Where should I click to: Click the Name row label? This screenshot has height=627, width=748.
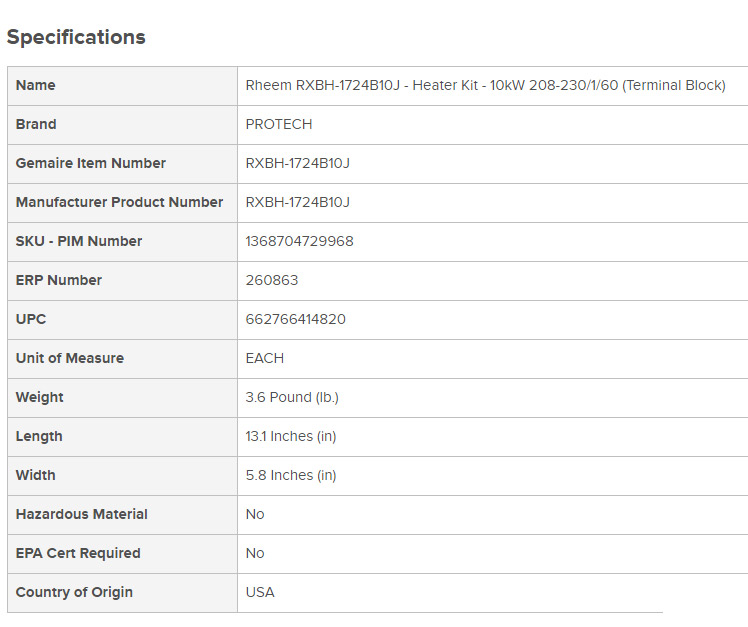[x=36, y=85]
